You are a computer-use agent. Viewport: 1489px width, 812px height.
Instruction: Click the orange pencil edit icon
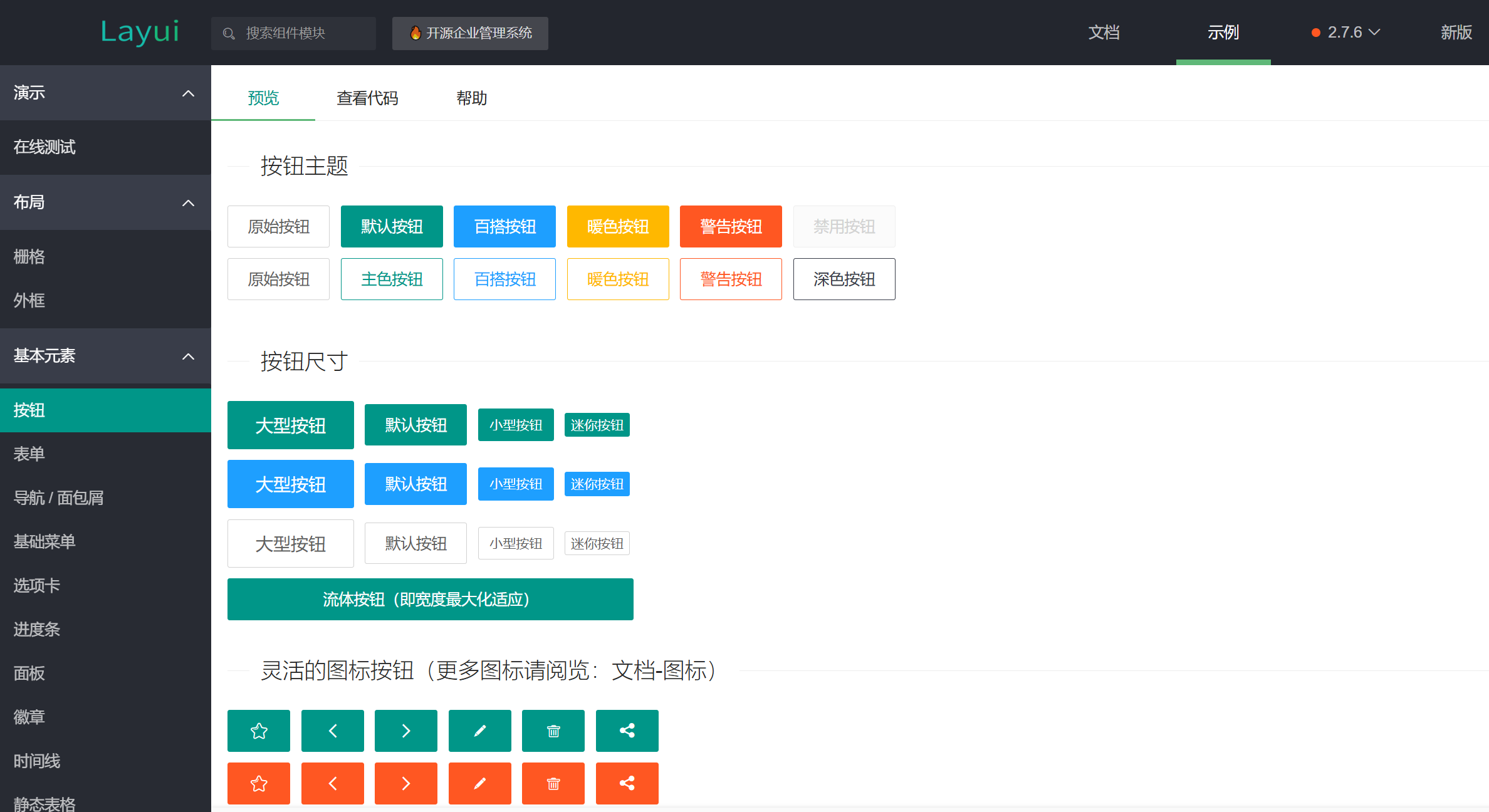tap(479, 783)
